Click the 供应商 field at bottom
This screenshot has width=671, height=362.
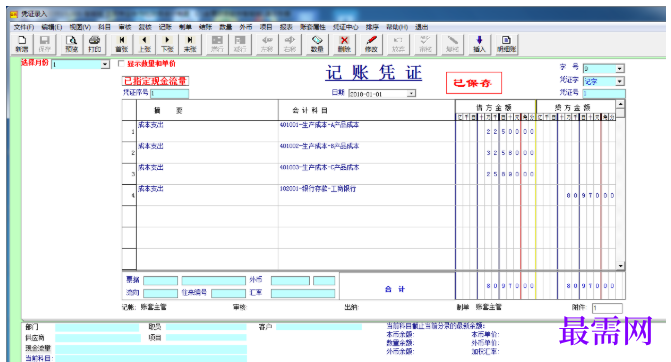(98, 338)
